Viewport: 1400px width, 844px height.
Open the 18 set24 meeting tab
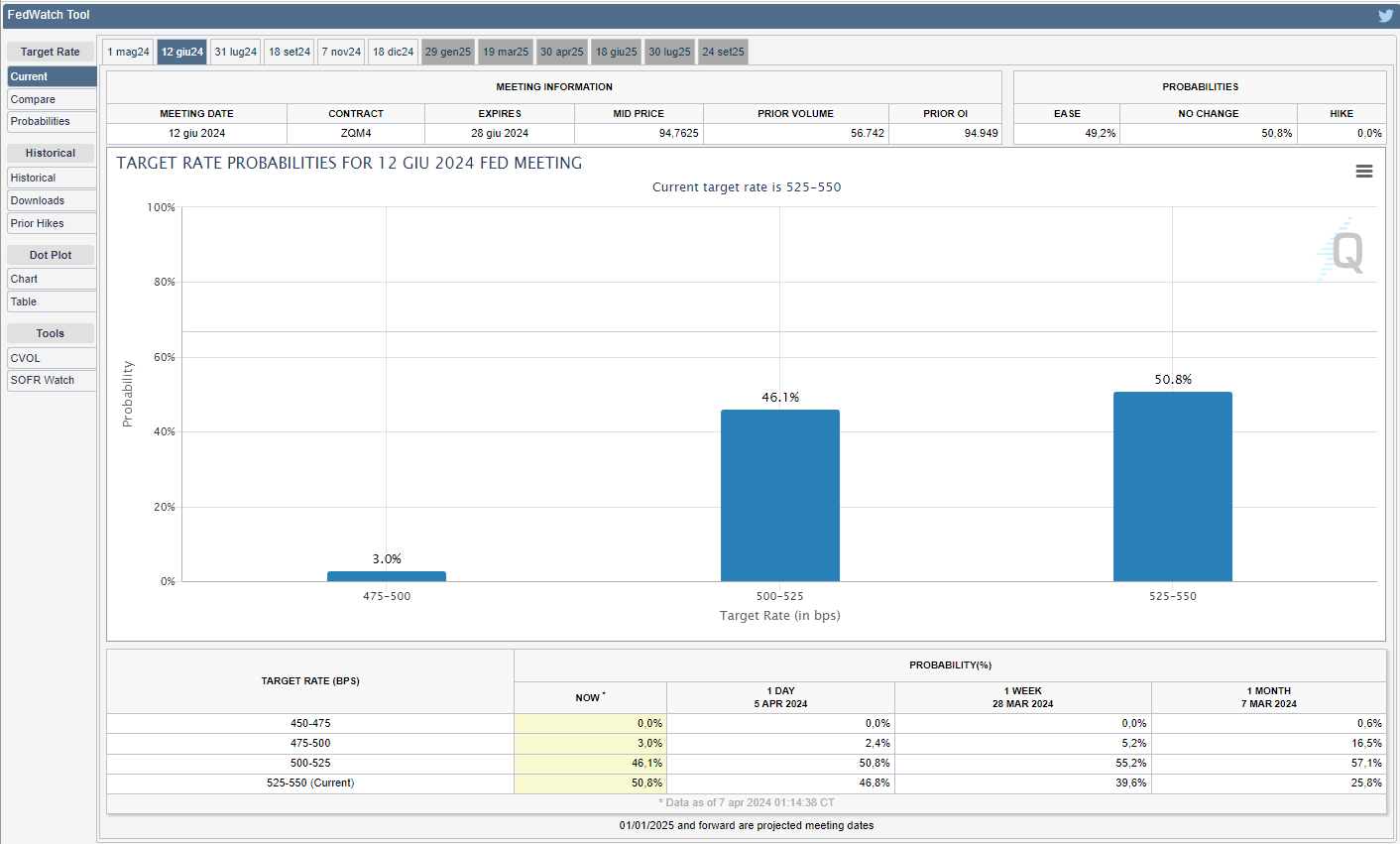(290, 52)
